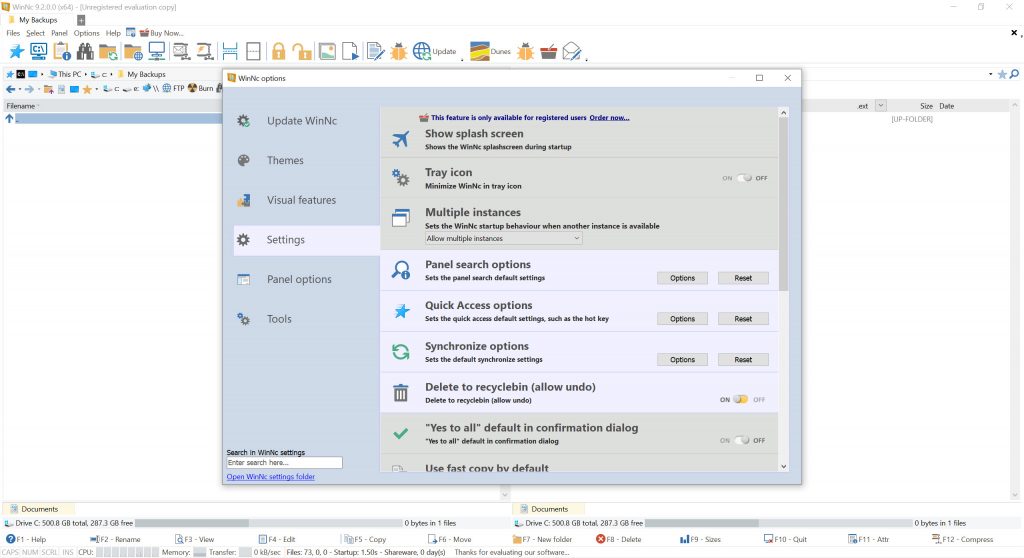Click the Quick Access star toolbar icon

[x=16, y=51]
